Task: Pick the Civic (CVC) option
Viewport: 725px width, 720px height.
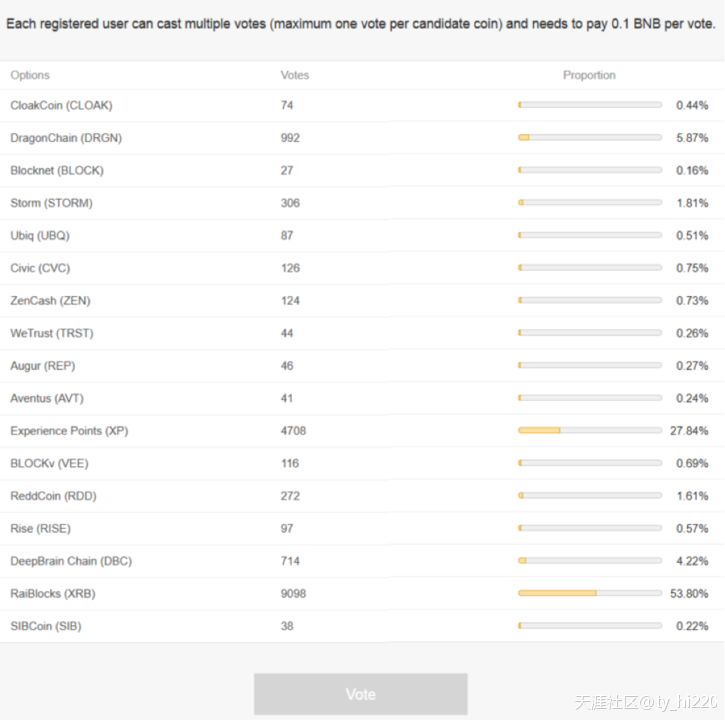Action: (40, 268)
